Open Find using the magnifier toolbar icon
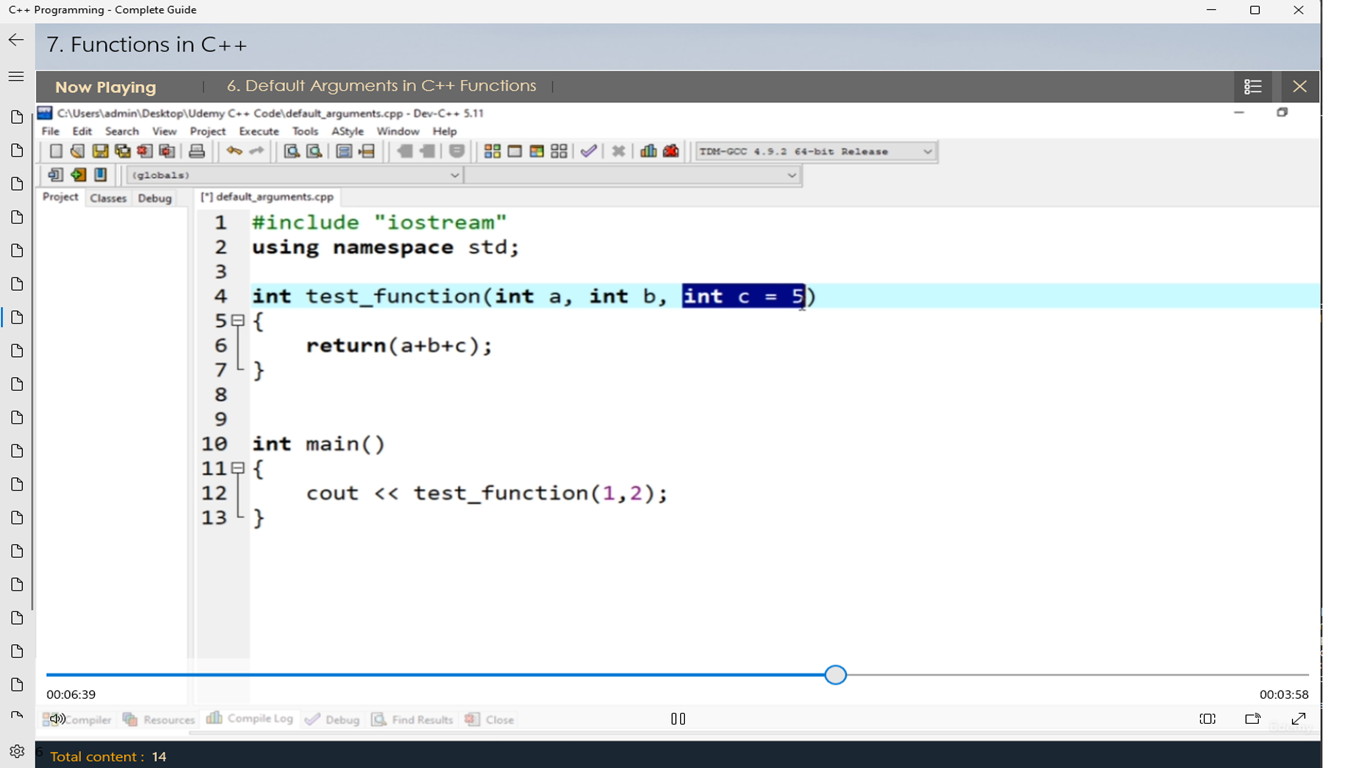Image resolution: width=1366 pixels, height=768 pixels. [290, 150]
